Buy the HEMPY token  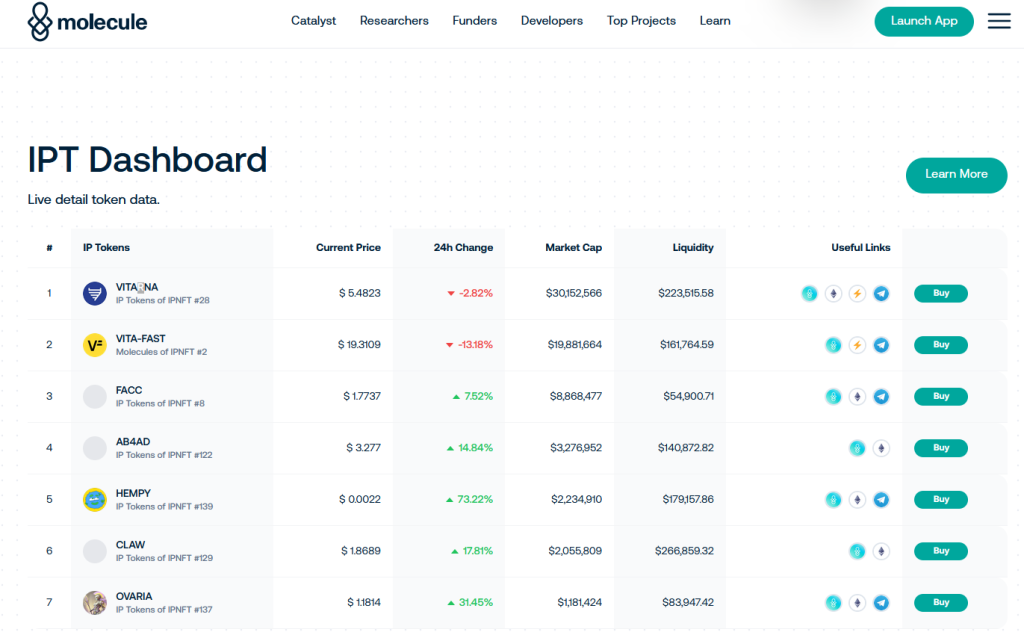[x=940, y=500]
